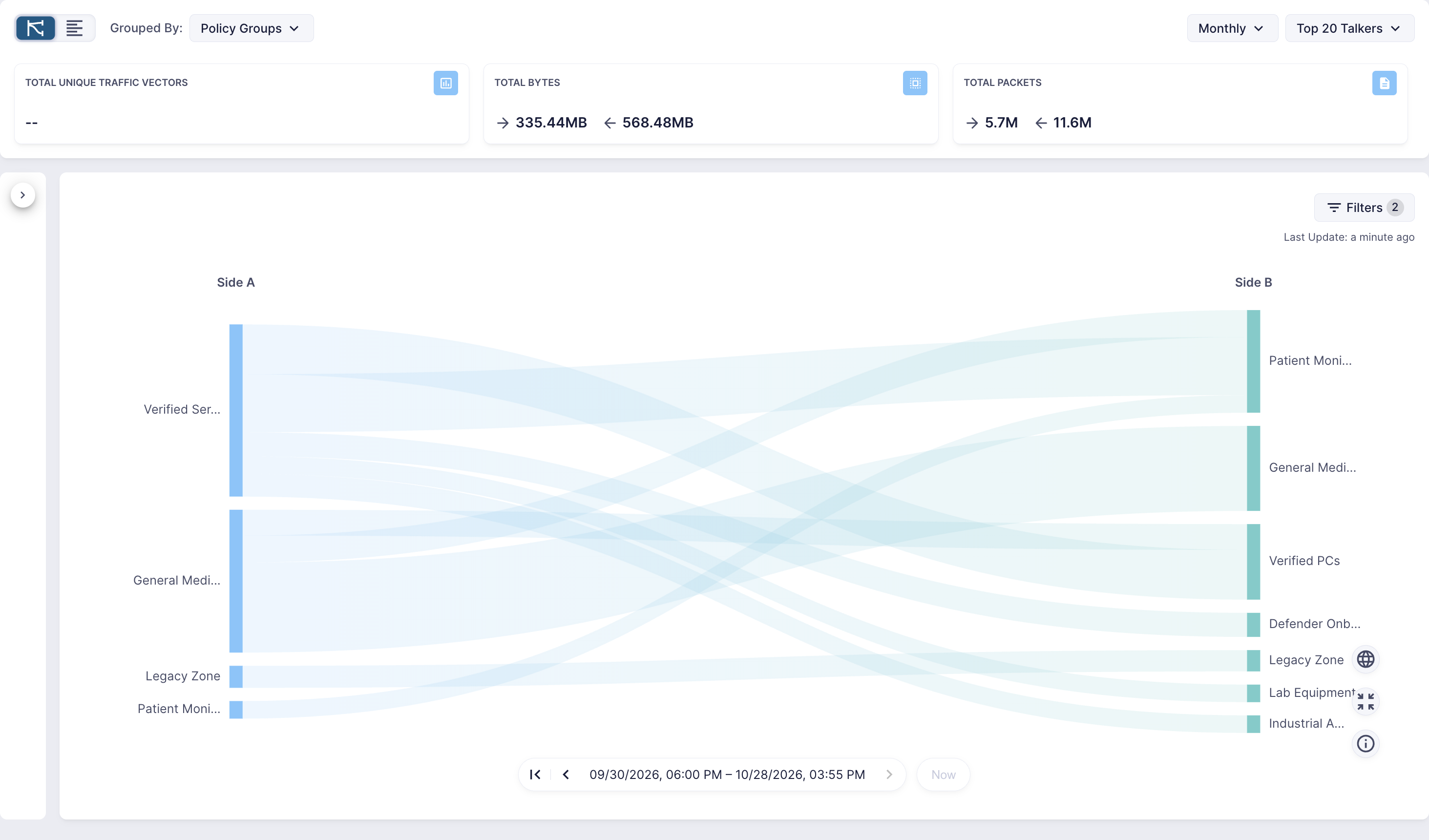Viewport: 1429px width, 840px height.
Task: Select the Legacy Zone node bar on Side B
Action: [1253, 661]
